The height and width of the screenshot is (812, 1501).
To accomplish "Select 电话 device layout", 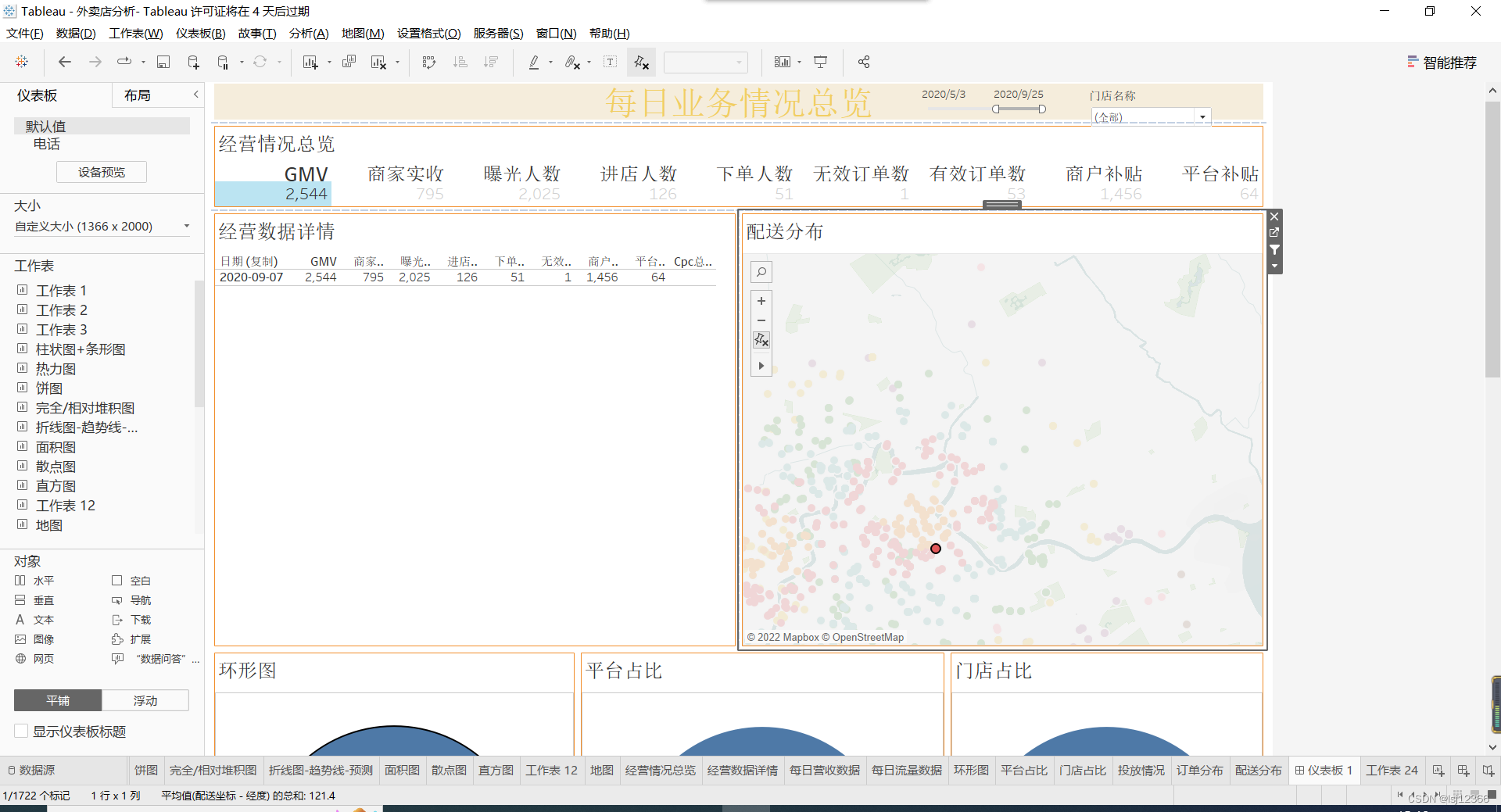I will [x=47, y=144].
